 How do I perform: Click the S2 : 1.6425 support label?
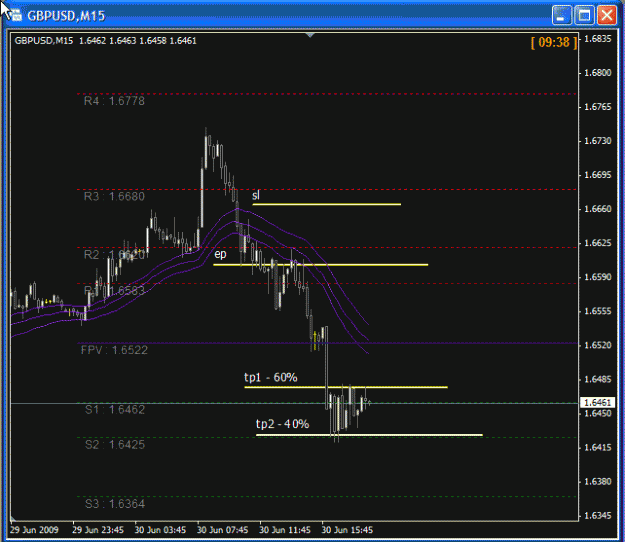tap(115, 445)
